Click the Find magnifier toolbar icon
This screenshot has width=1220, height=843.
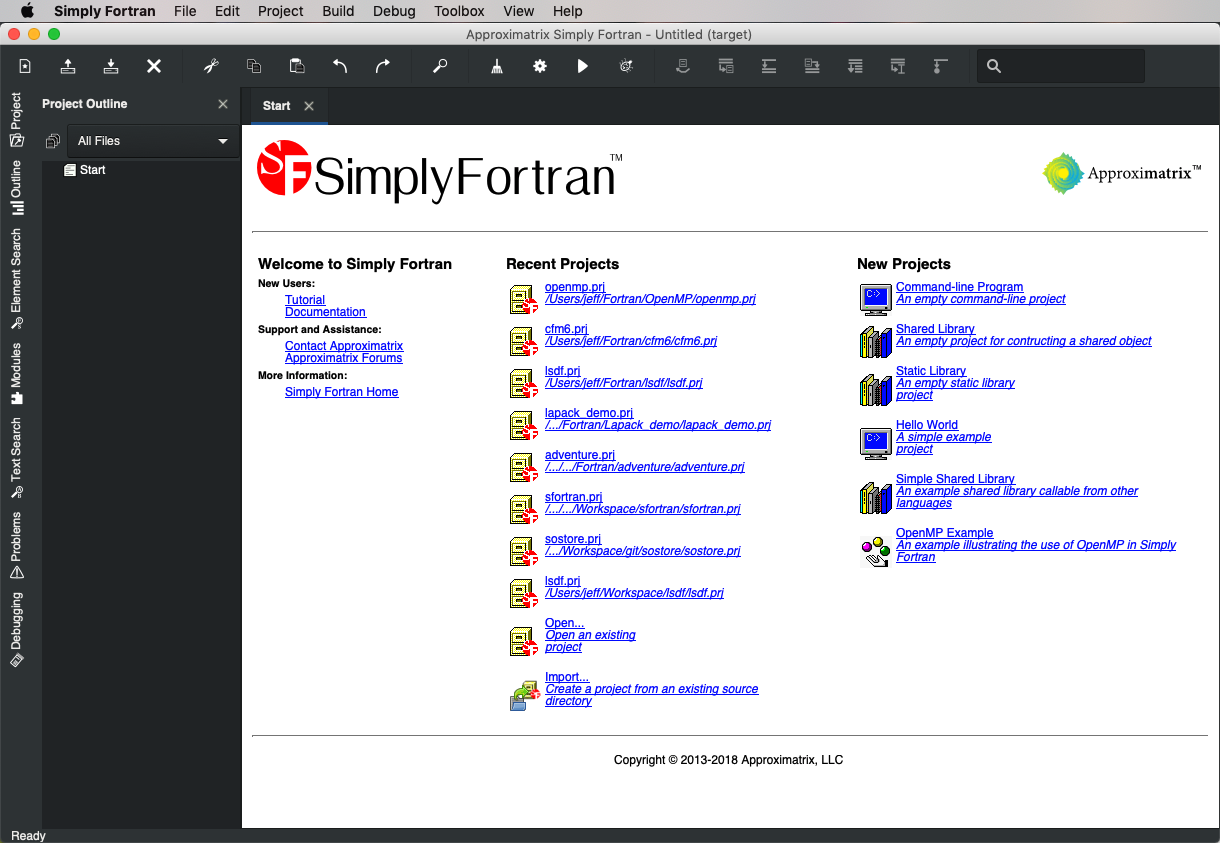(440, 66)
